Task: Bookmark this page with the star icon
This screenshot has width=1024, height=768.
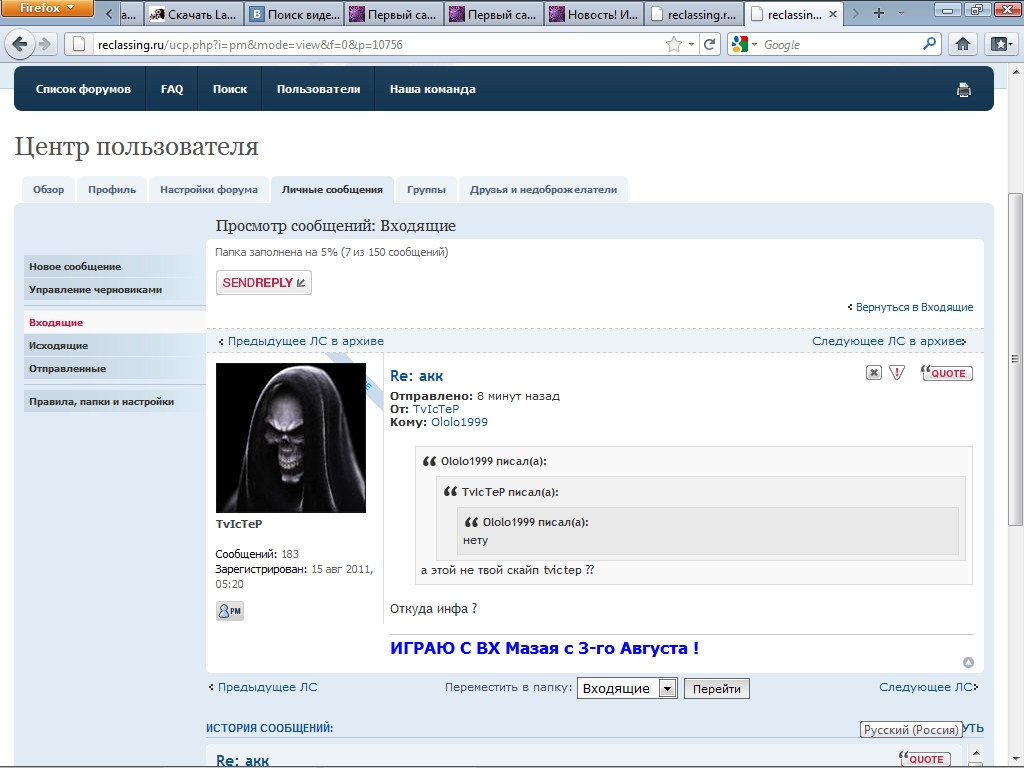Action: pos(674,44)
